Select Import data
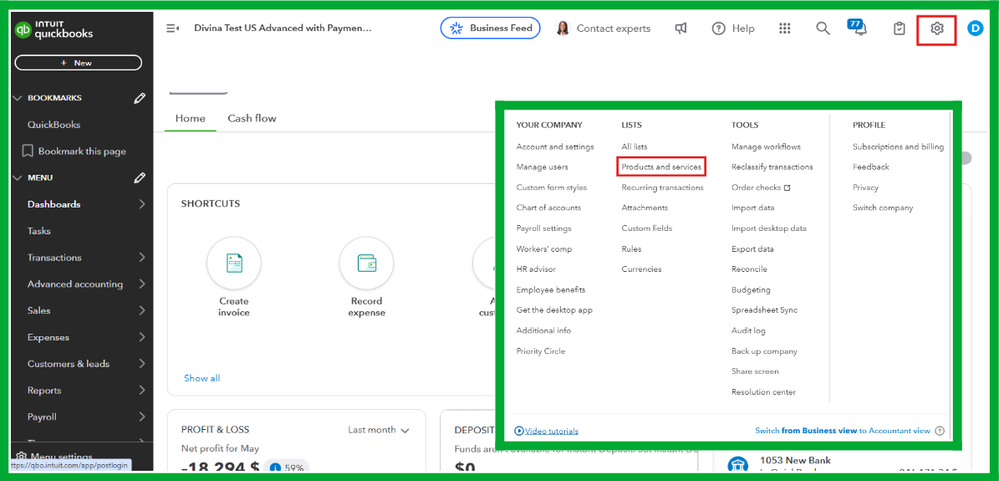999x481 pixels. click(753, 208)
